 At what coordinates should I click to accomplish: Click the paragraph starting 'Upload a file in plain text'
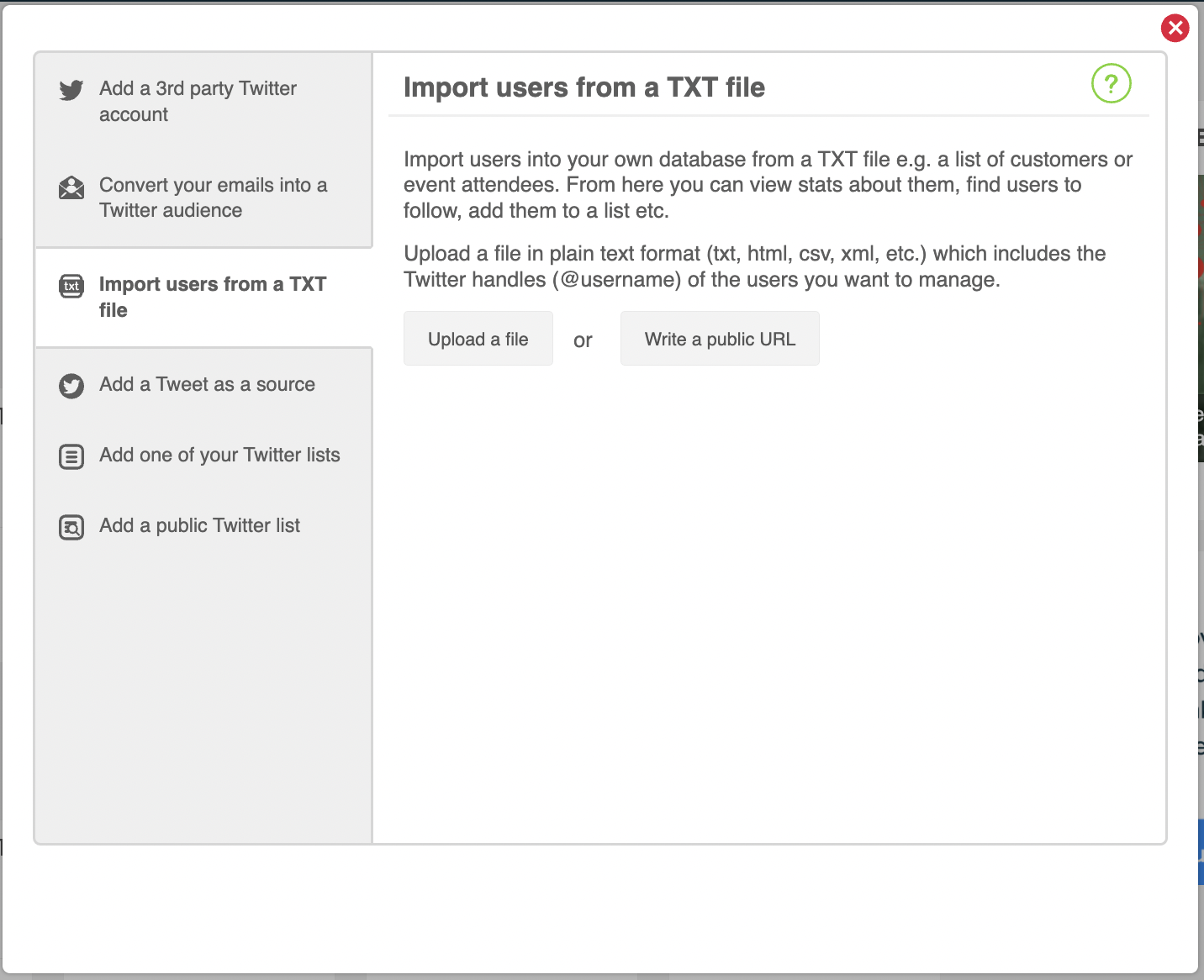tap(755, 266)
